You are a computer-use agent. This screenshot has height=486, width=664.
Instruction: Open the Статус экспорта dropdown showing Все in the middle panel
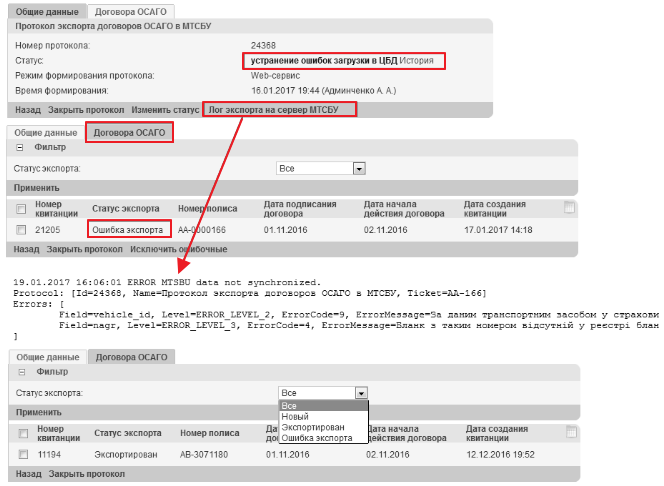[x=321, y=168]
